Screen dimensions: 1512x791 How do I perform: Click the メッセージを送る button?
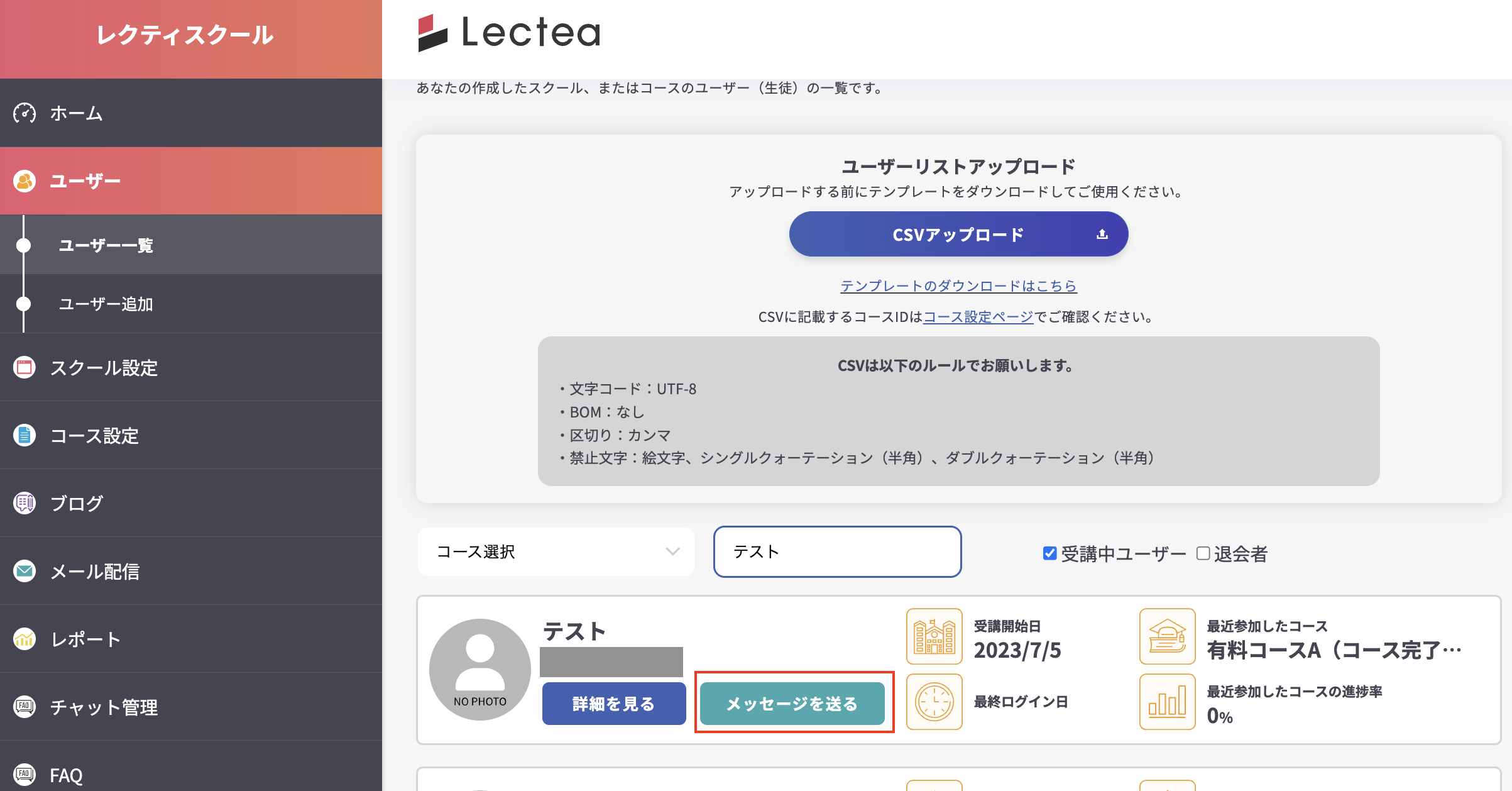pos(792,704)
